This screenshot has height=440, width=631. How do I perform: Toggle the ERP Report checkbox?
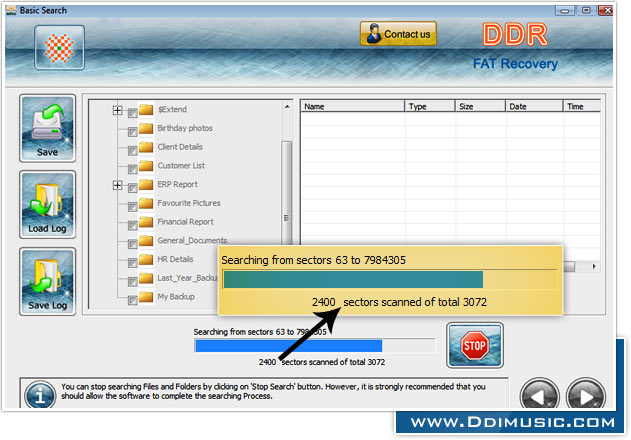tap(132, 188)
